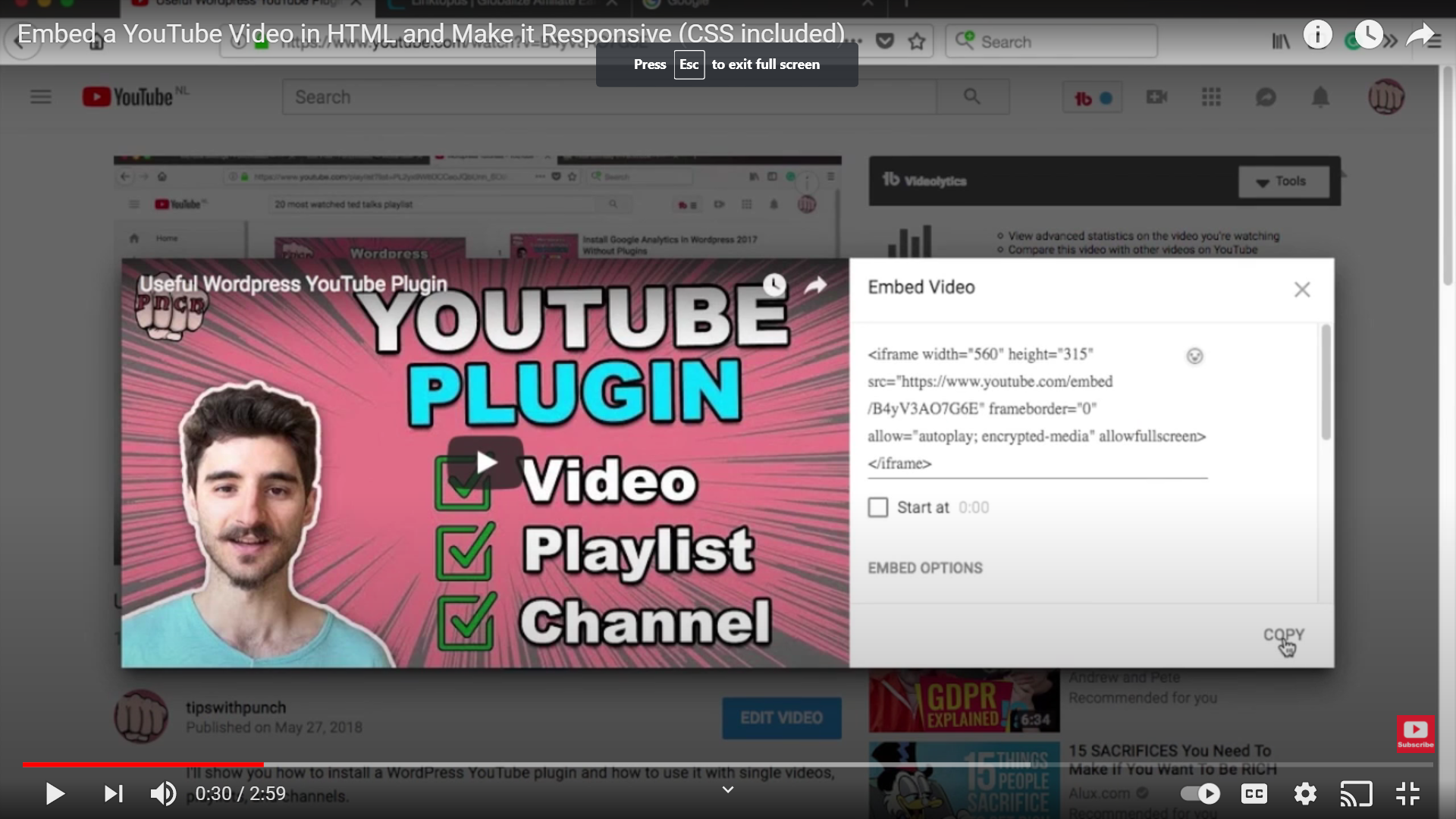Image resolution: width=1456 pixels, height=819 pixels.
Task: Open 15 SACRIFICES You Need To video
Action: pyautogui.click(x=1172, y=760)
